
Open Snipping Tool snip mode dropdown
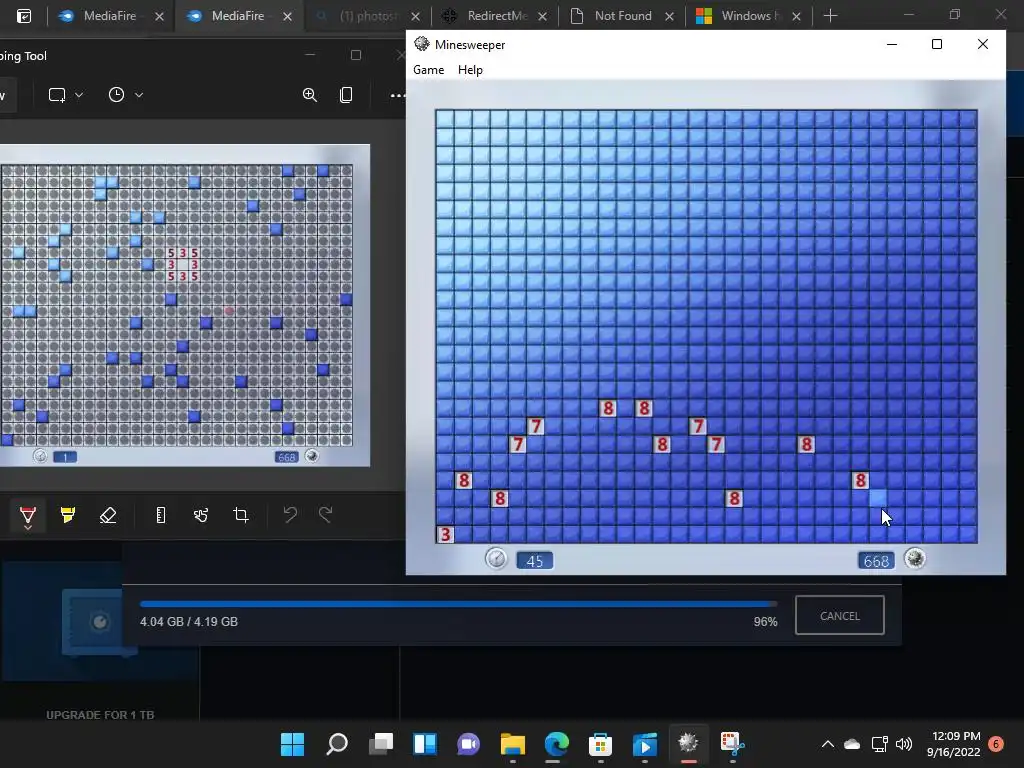click(x=79, y=95)
